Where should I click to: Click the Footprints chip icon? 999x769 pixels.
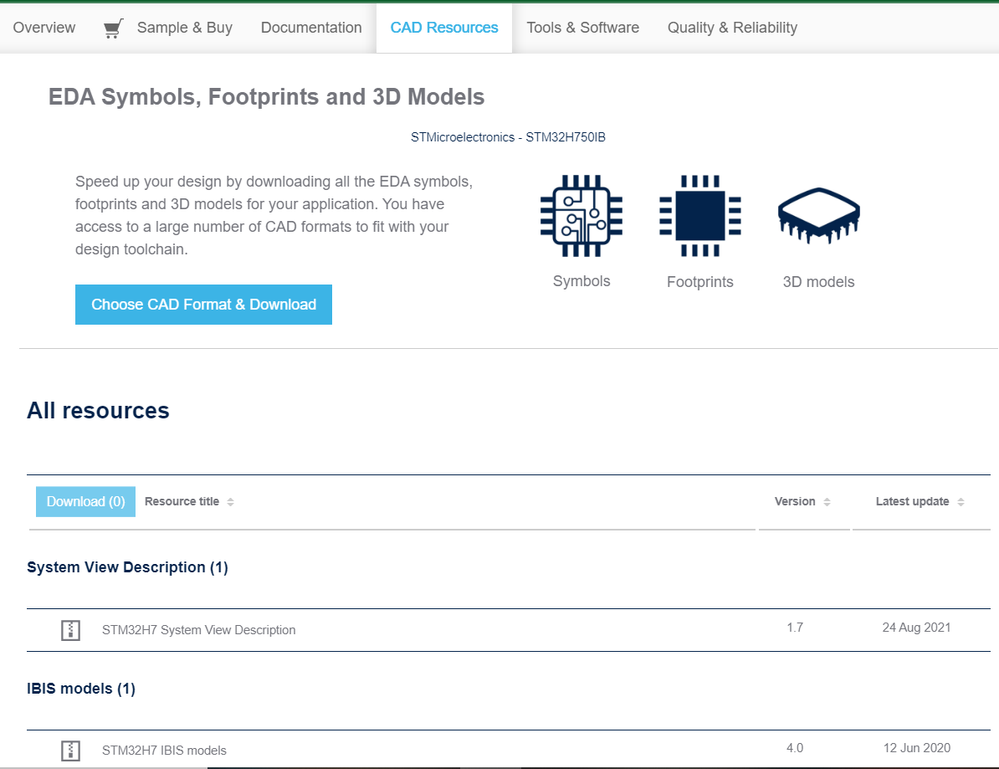point(700,216)
